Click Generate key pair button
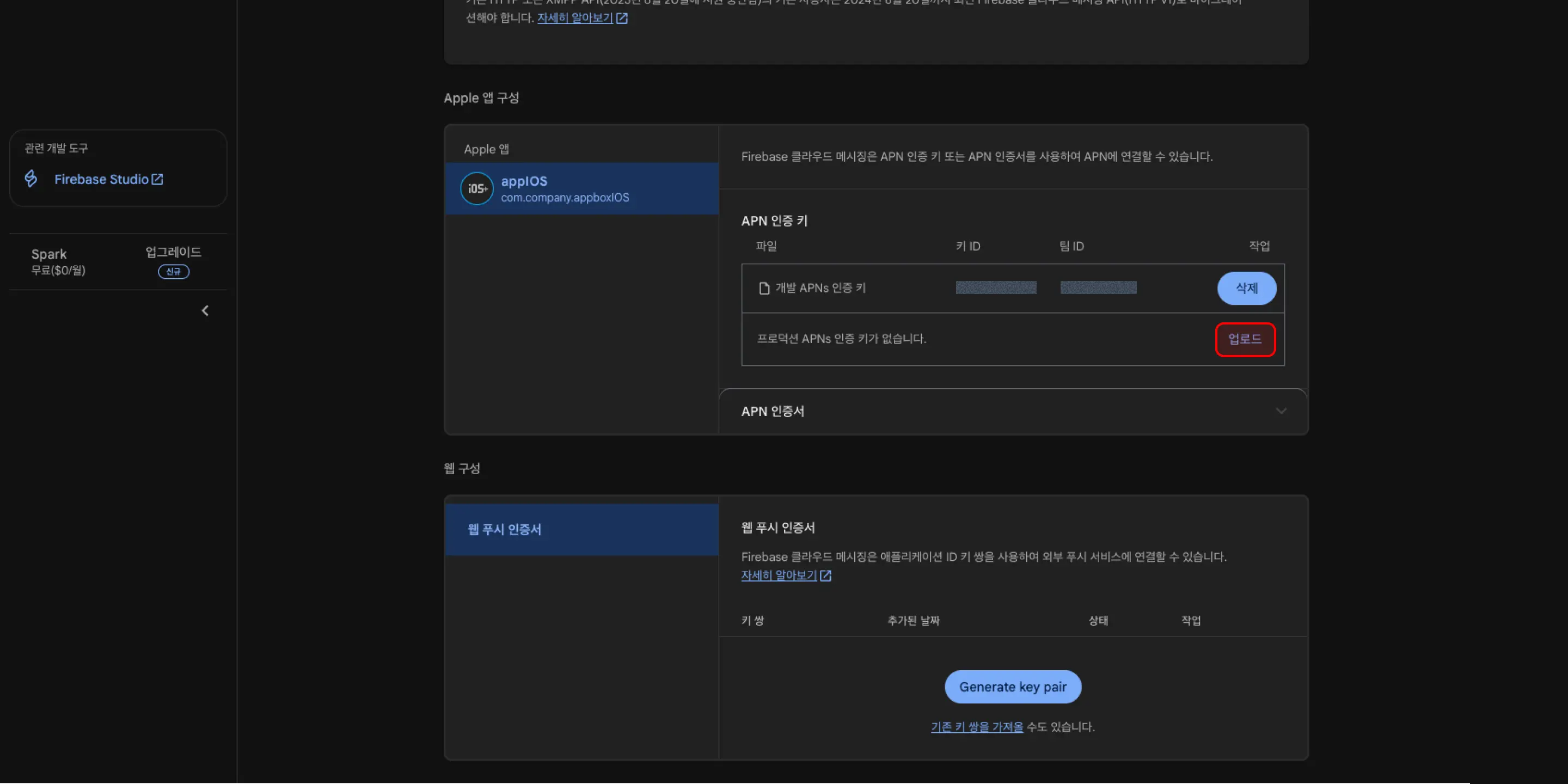1568x784 pixels. click(x=1013, y=687)
